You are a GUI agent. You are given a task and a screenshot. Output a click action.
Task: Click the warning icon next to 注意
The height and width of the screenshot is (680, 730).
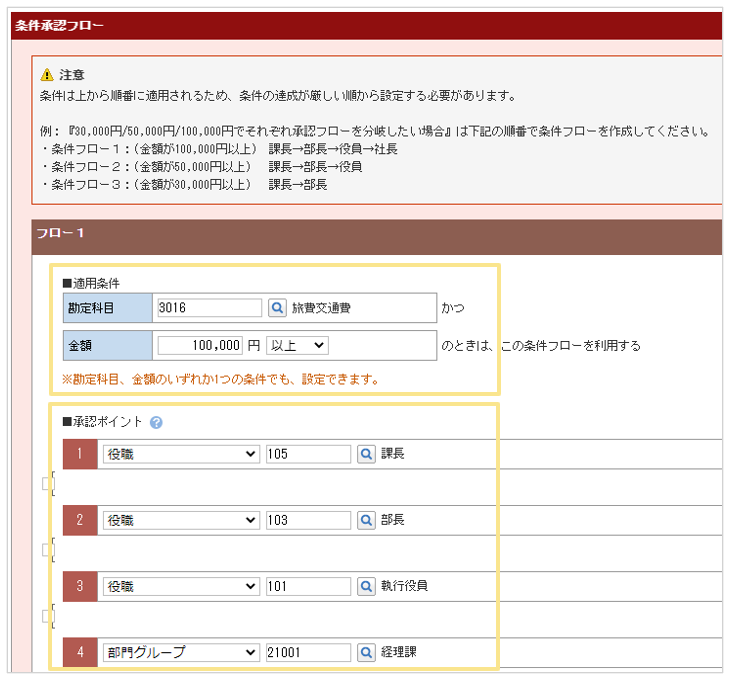(47, 75)
